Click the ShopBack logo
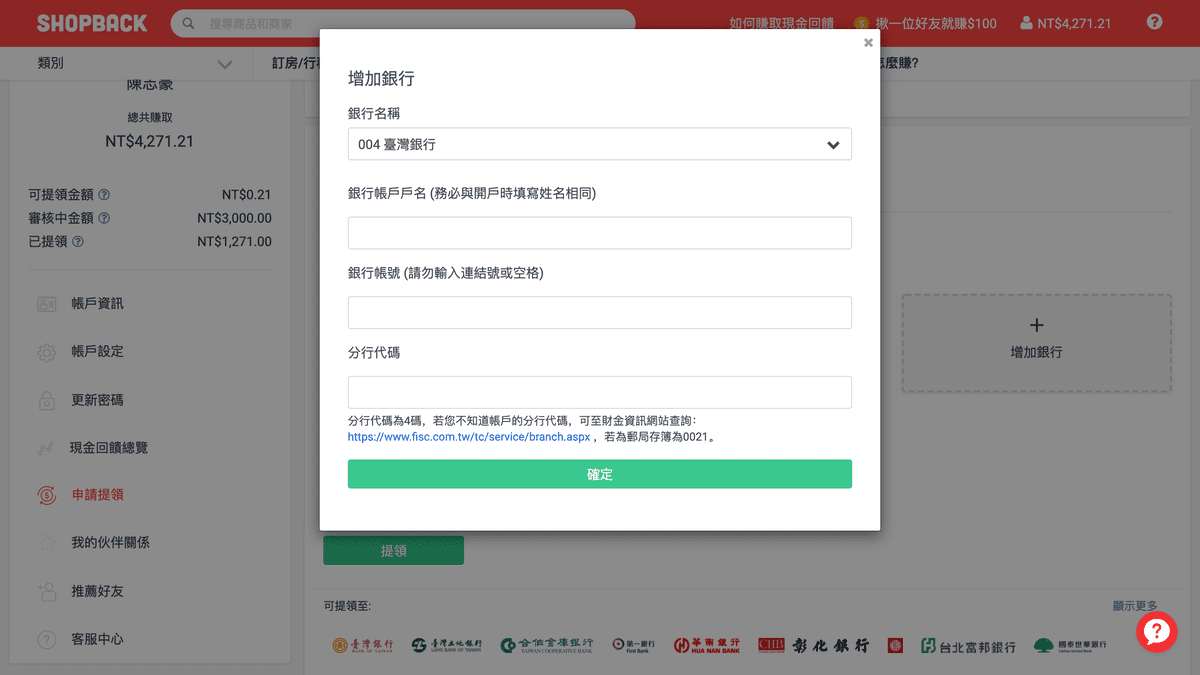Image resolution: width=1200 pixels, height=675 pixels. [x=90, y=22]
